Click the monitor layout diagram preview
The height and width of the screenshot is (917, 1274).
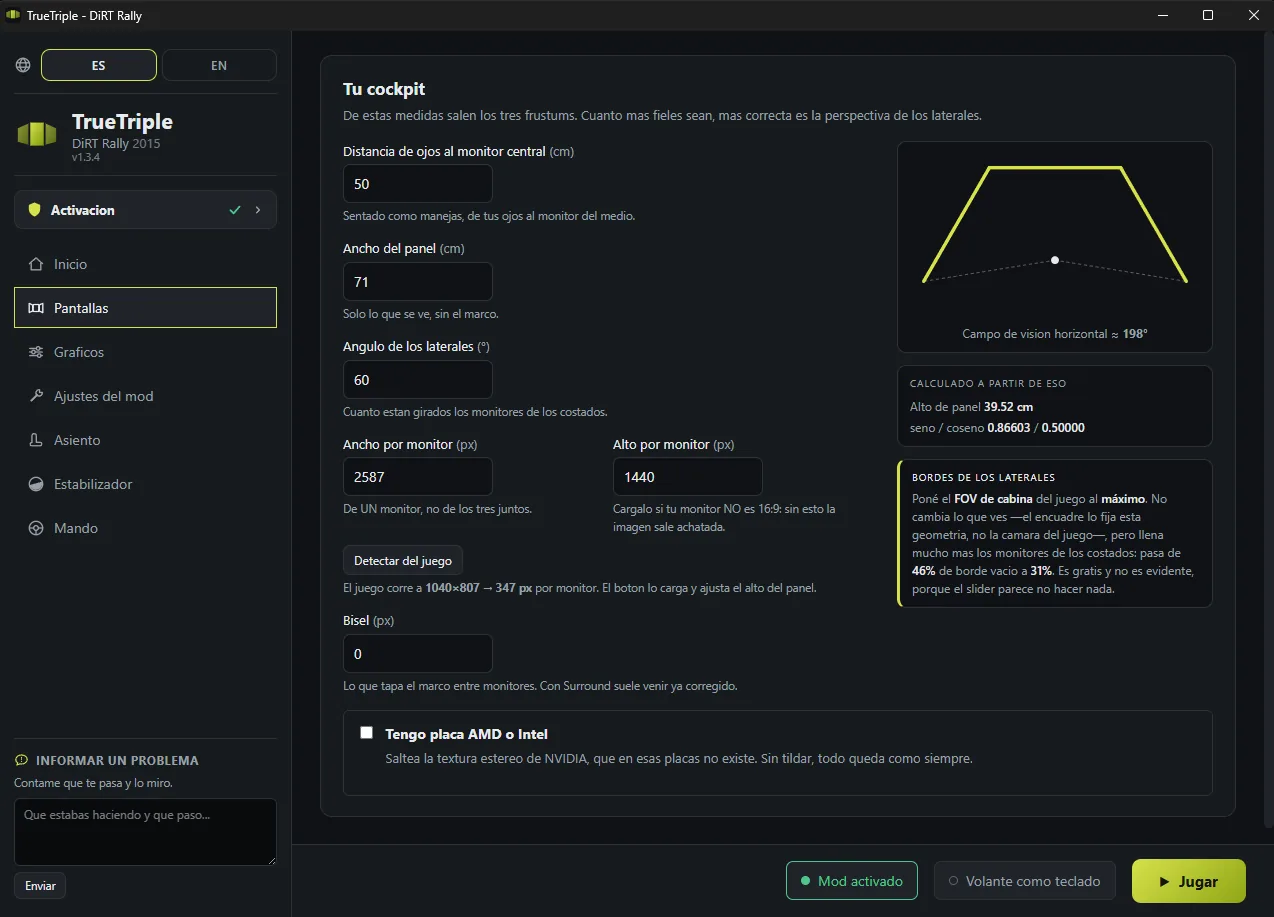click(x=1055, y=247)
